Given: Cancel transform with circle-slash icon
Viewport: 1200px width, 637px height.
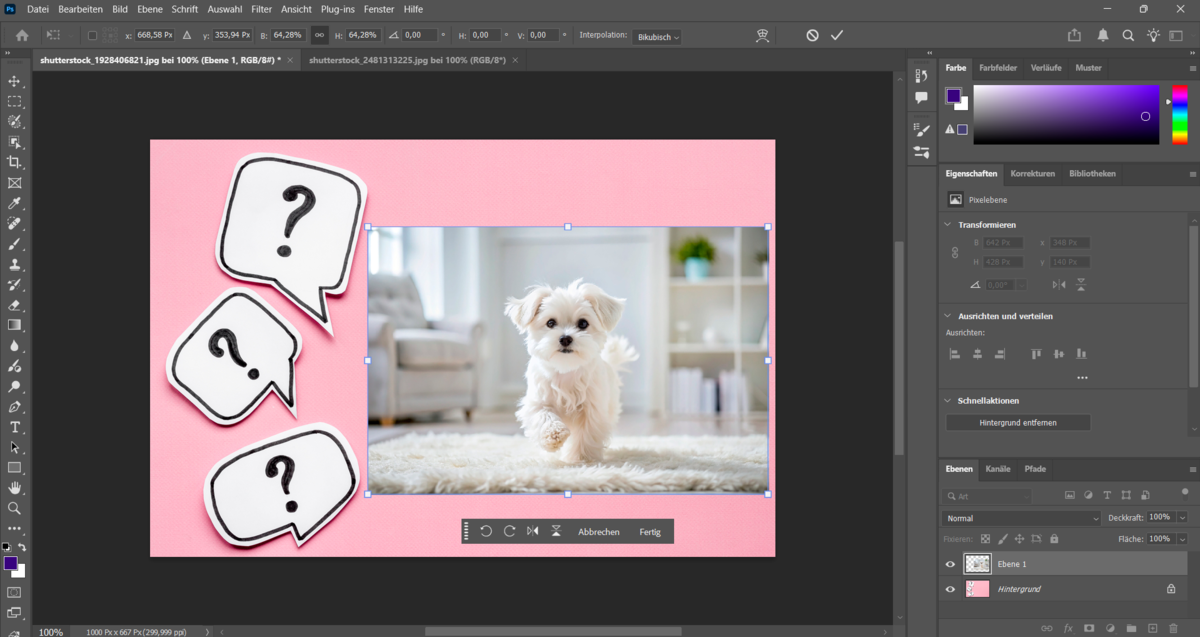Looking at the screenshot, I should pos(812,35).
